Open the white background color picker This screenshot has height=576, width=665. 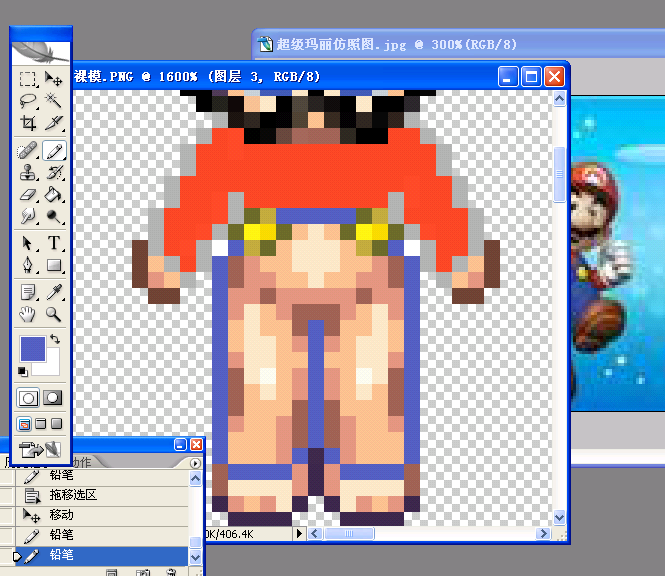pyautogui.click(x=52, y=369)
